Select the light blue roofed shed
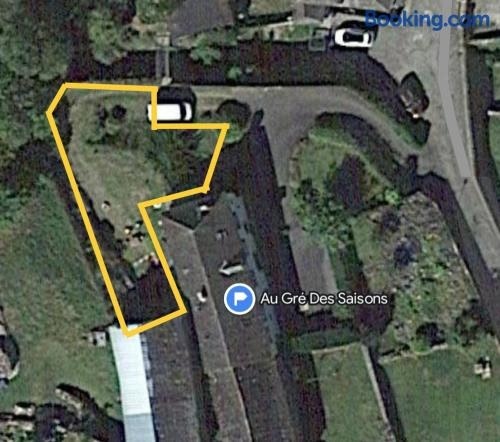Screen dimensions: 500x442 [132, 383]
